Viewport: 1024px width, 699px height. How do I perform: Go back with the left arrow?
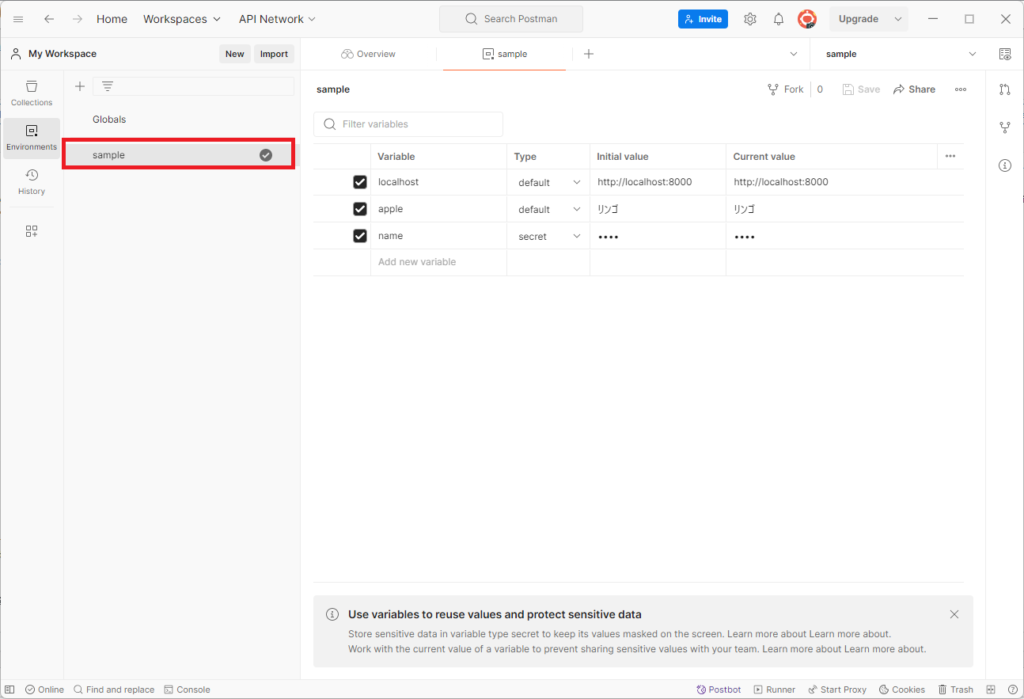click(x=49, y=19)
